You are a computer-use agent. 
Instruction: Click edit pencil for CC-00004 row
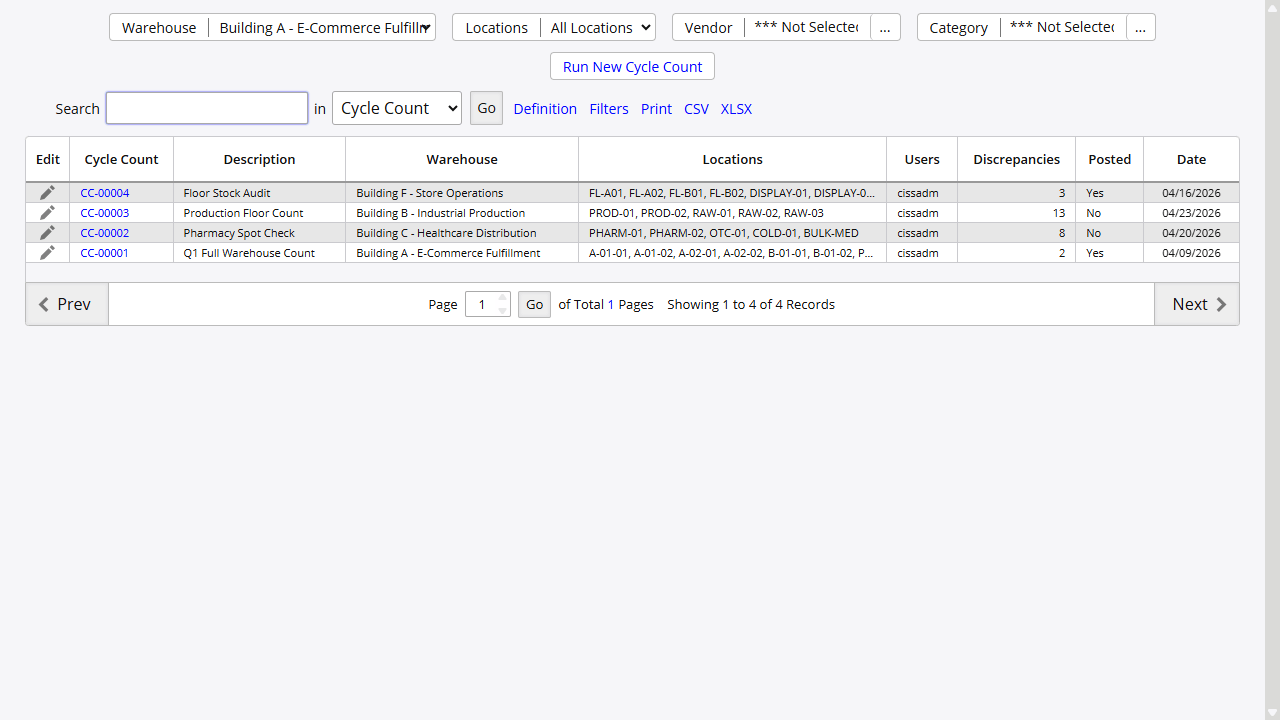point(47,193)
